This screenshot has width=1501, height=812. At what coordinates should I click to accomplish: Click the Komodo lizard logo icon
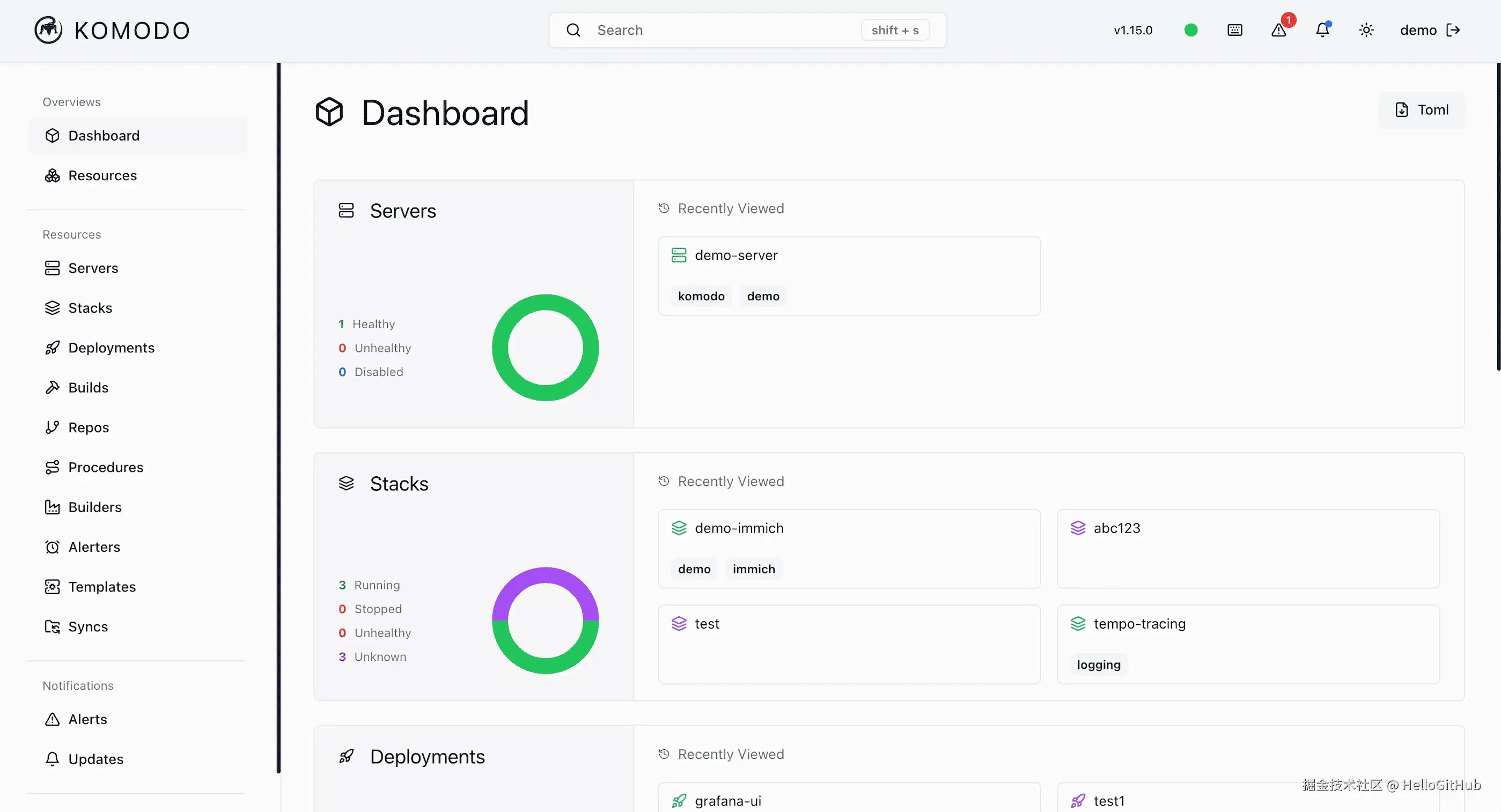(48, 29)
